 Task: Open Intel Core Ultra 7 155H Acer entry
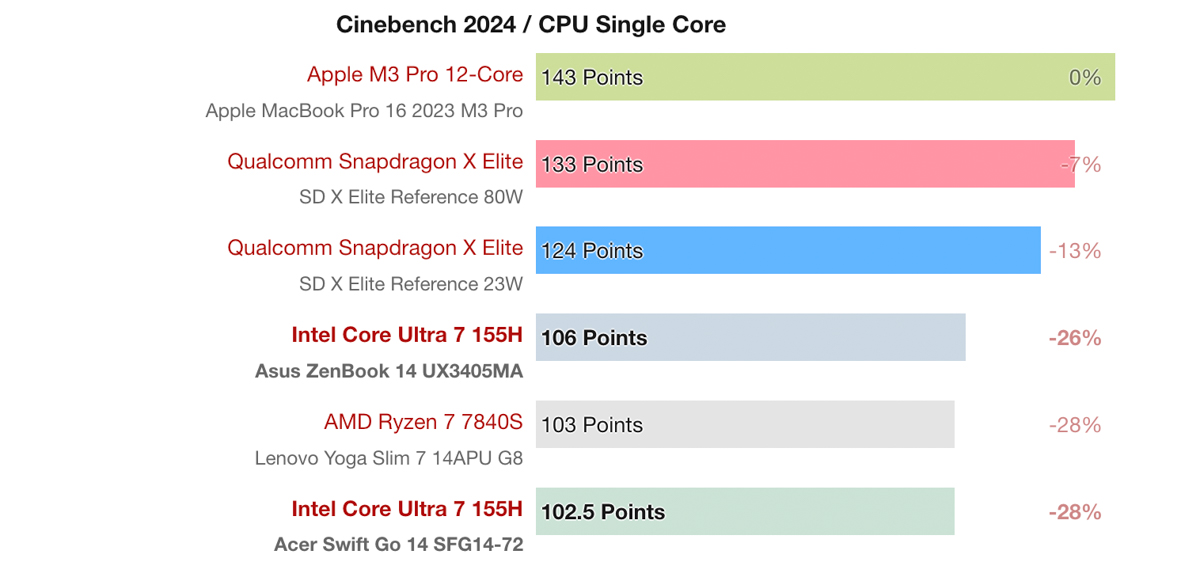pos(407,509)
